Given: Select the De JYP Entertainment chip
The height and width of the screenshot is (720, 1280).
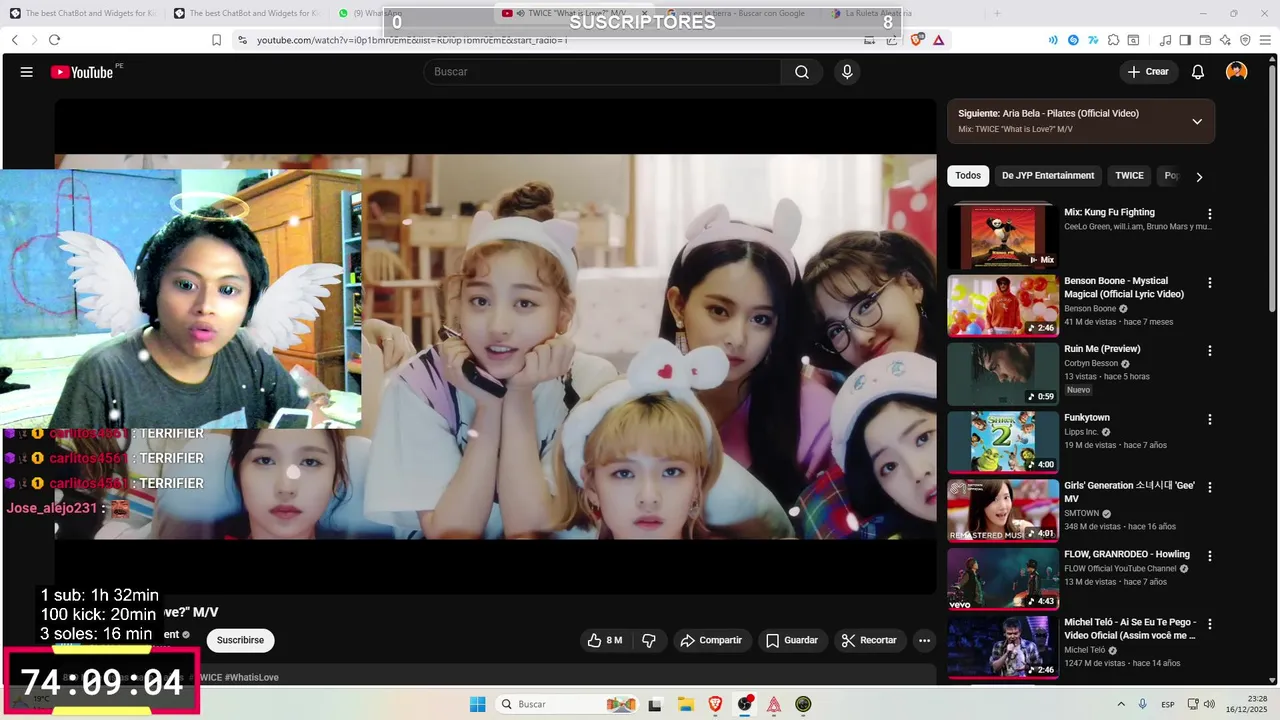Looking at the screenshot, I should (1048, 176).
